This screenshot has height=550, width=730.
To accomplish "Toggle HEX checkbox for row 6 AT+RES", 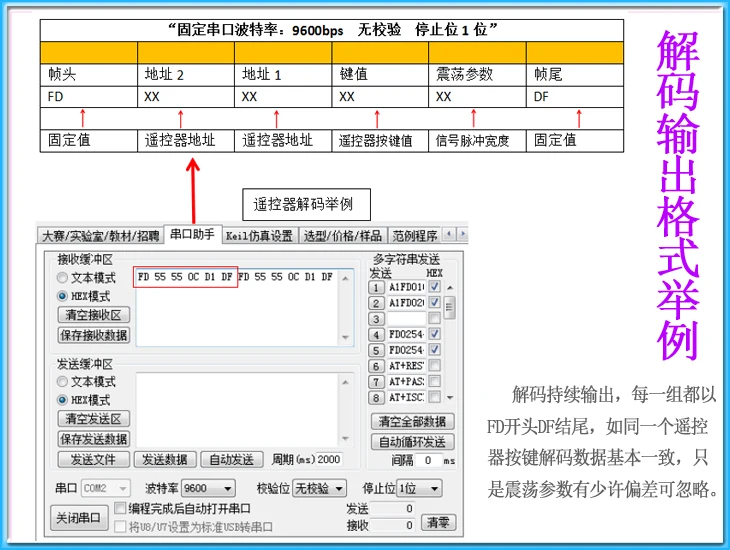I will (434, 365).
